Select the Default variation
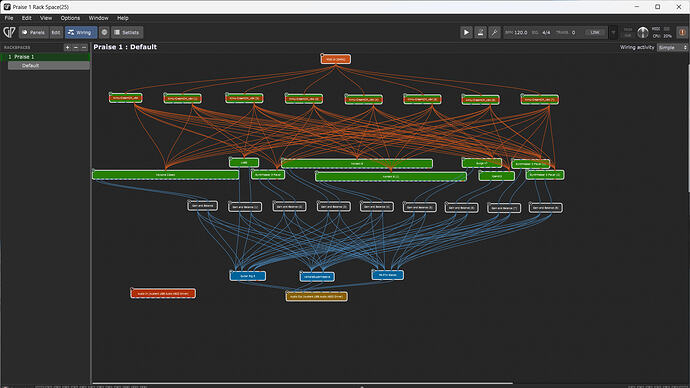This screenshot has width=690, height=388. pyautogui.click(x=48, y=66)
